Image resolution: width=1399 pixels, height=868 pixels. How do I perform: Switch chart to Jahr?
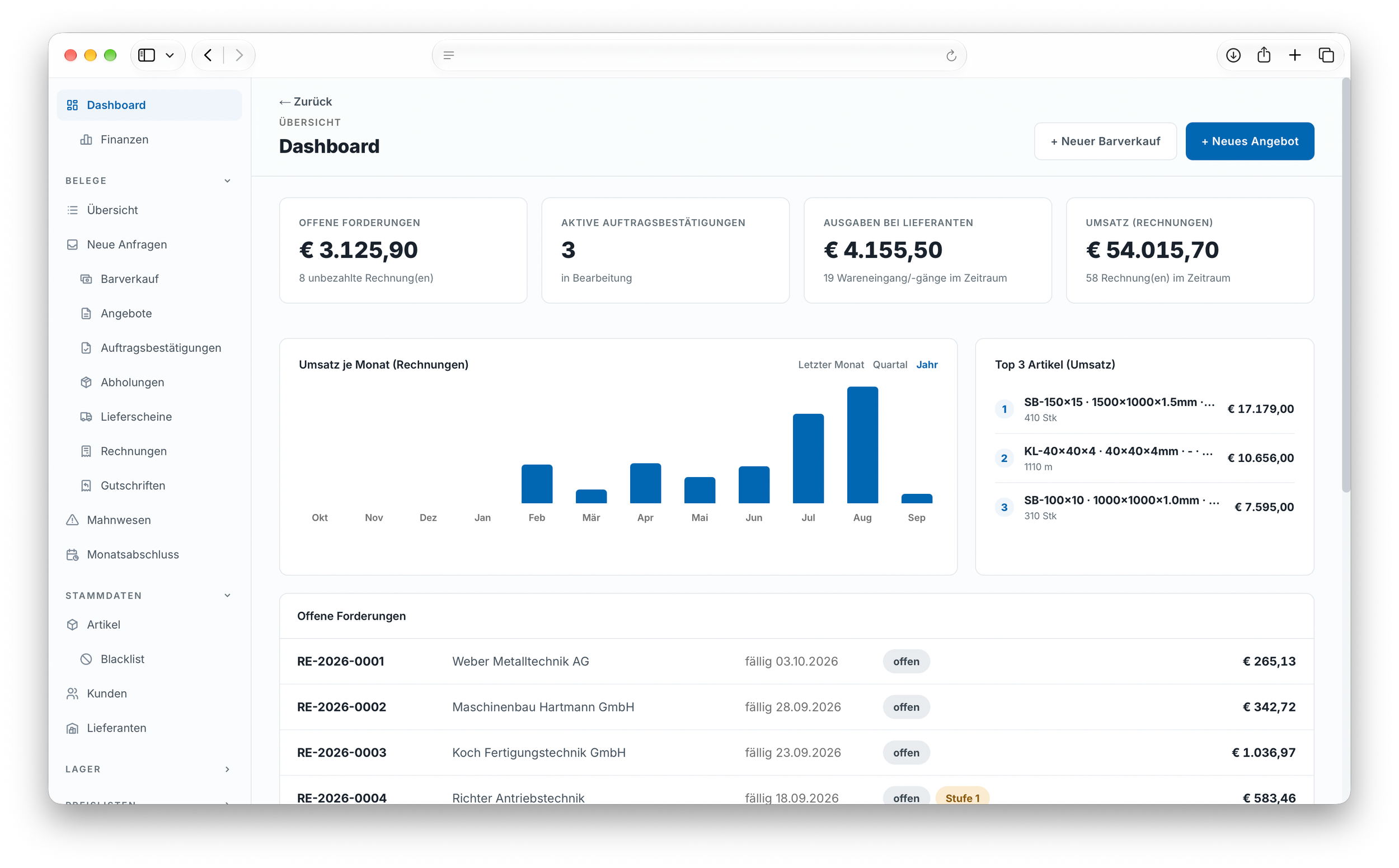926,365
